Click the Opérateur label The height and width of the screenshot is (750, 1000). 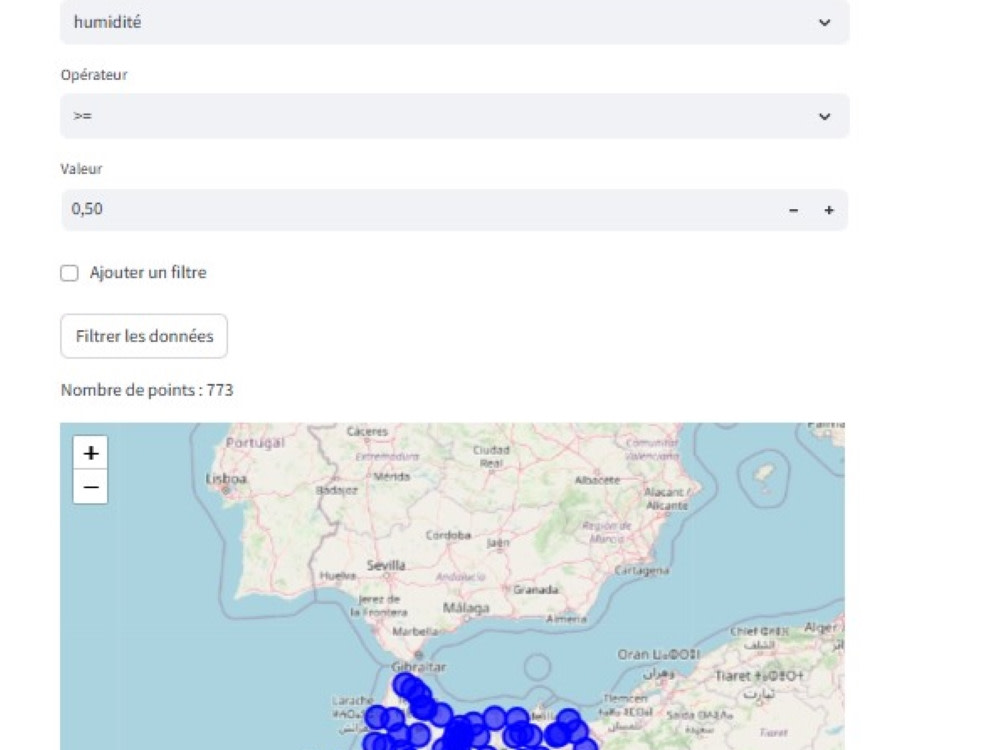tap(94, 75)
